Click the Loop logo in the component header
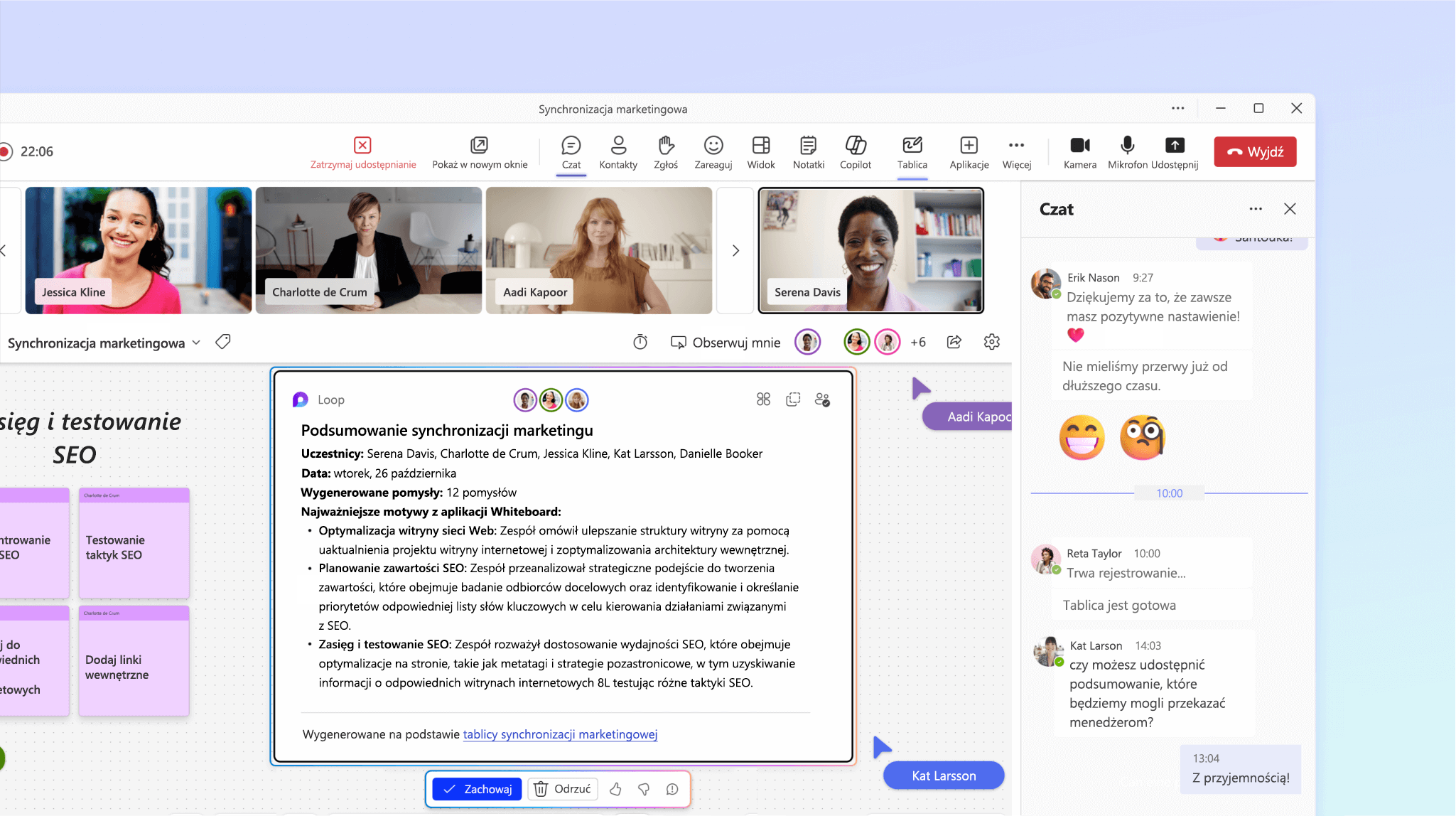The image size is (1456, 816). click(301, 399)
